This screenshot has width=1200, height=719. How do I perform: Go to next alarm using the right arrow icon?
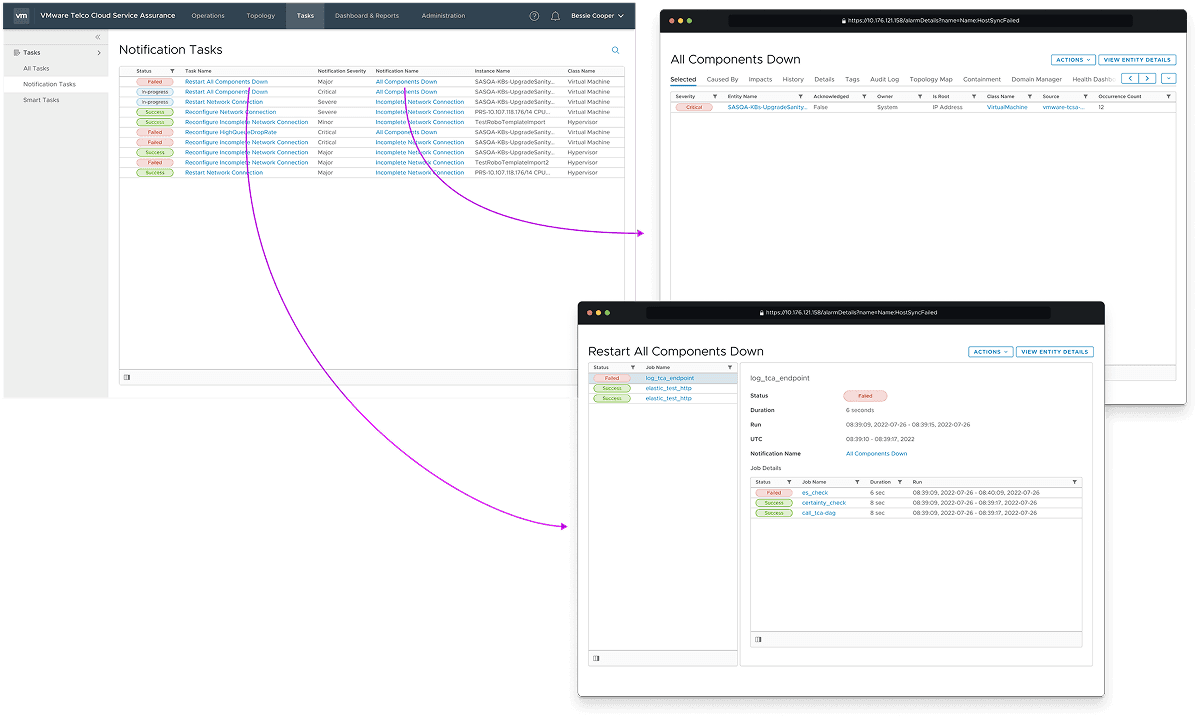coord(1148,77)
